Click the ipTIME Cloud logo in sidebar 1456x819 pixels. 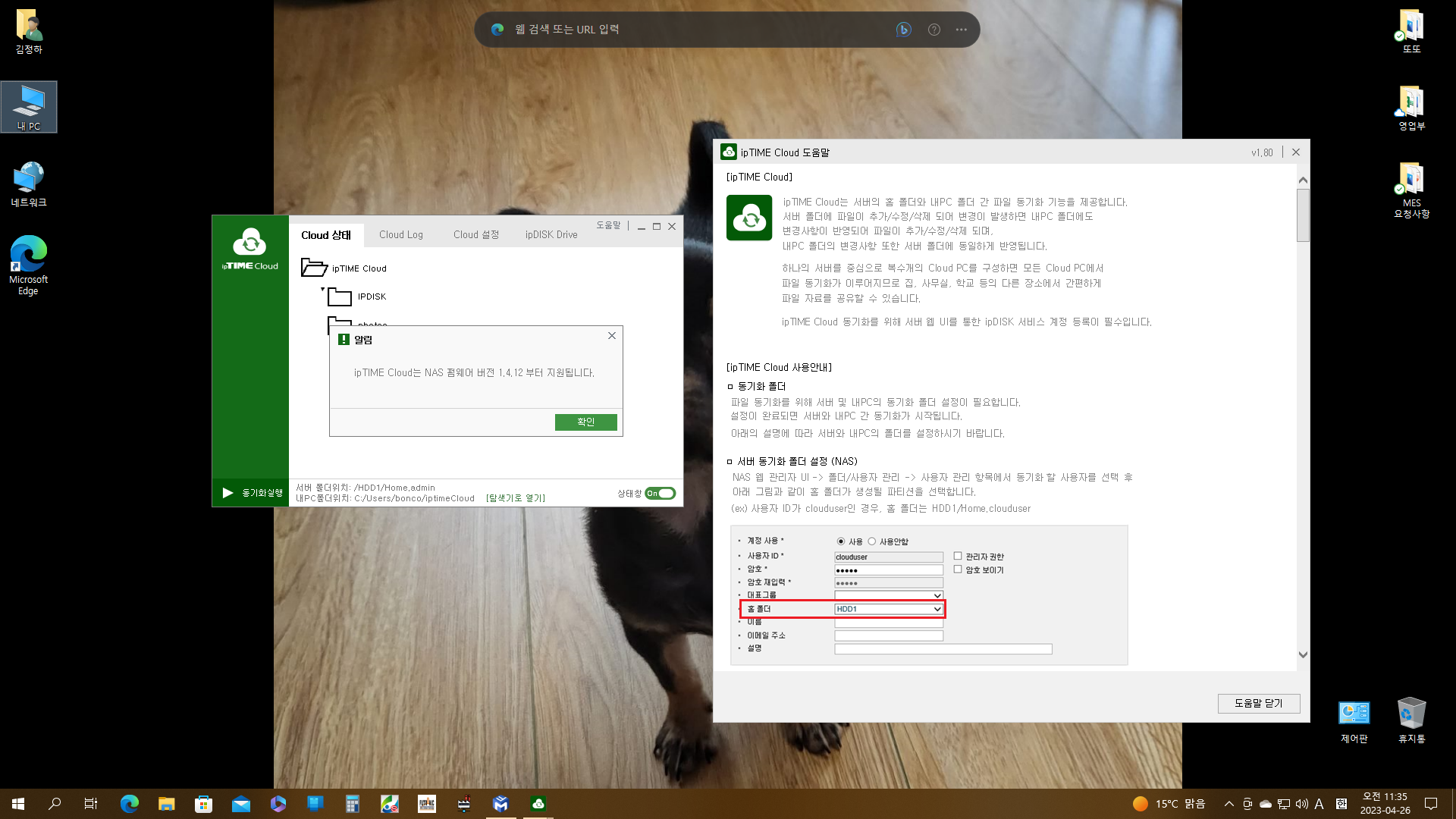249,249
